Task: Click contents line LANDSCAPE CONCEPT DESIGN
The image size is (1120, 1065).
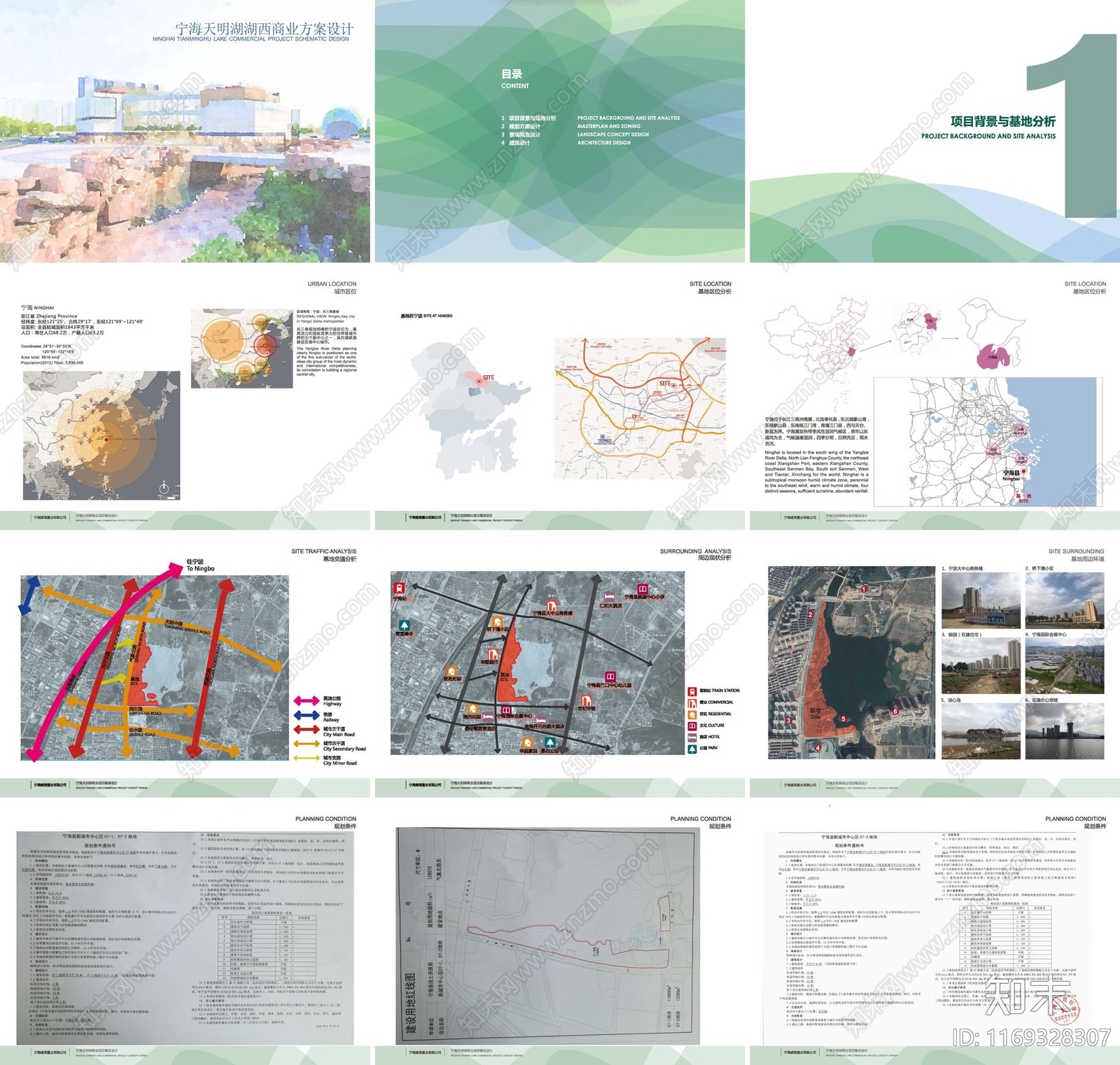Action: 613,134
